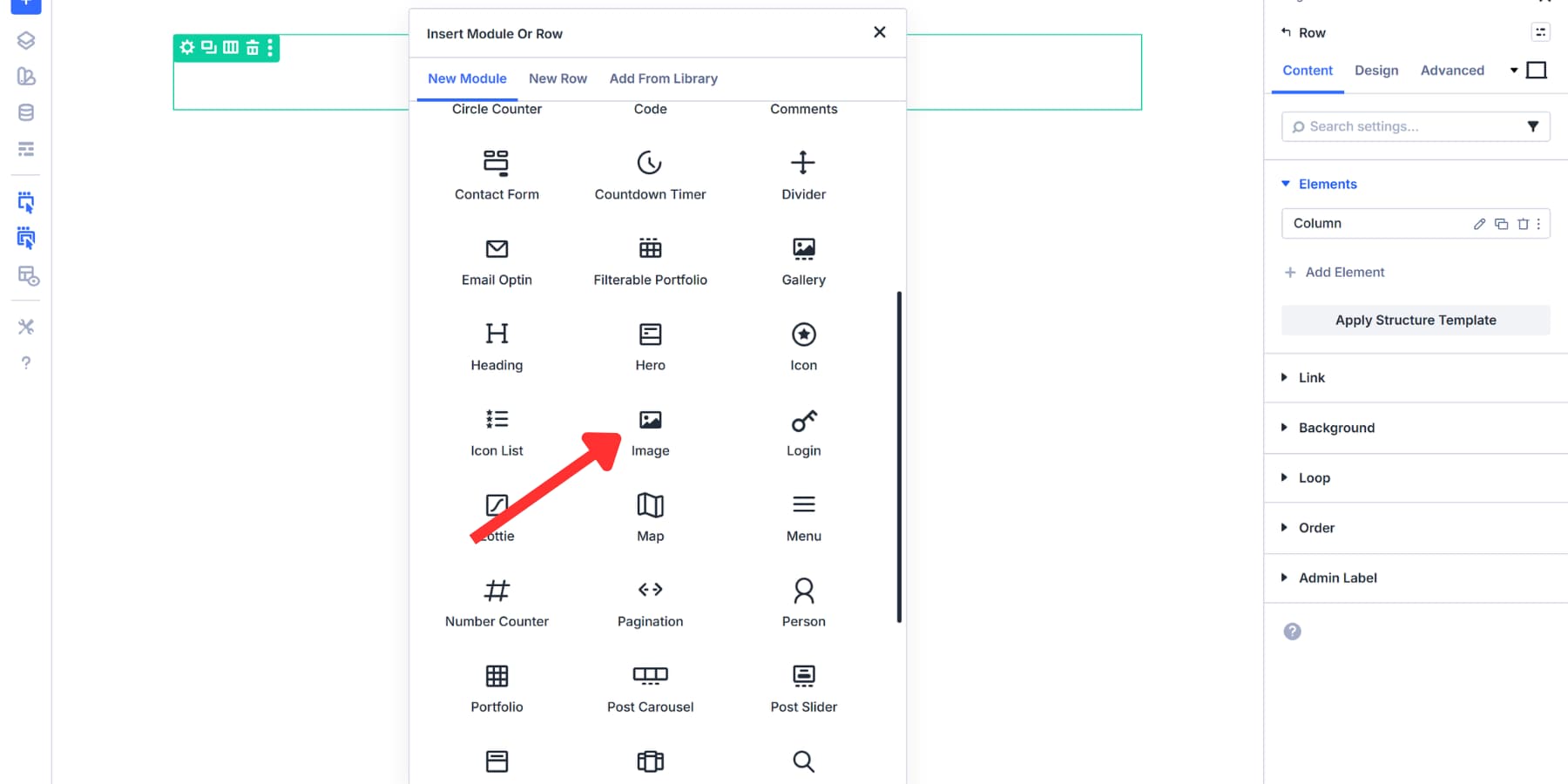Expand the Link section

pyautogui.click(x=1311, y=377)
